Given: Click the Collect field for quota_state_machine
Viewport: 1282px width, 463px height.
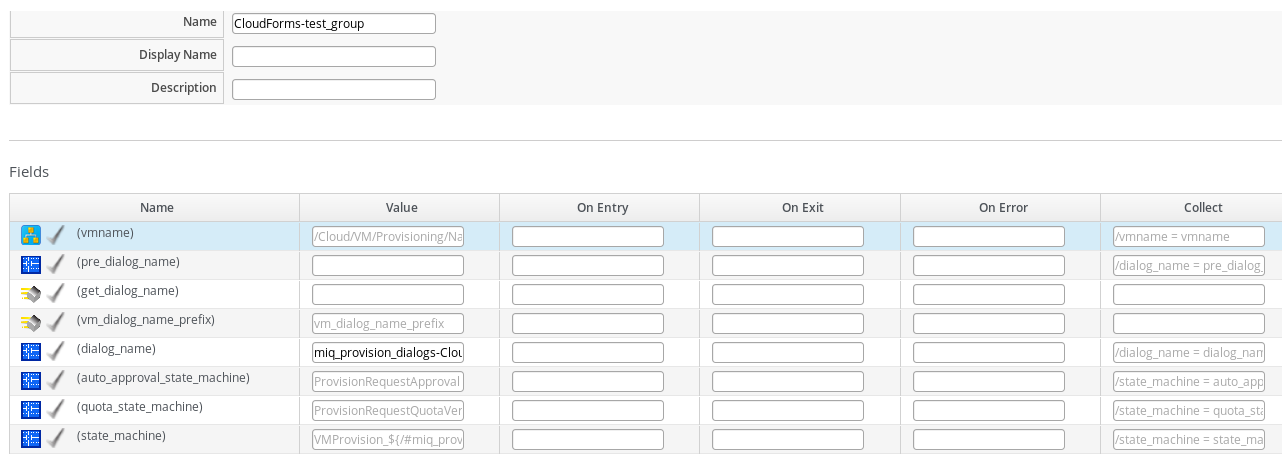Looking at the screenshot, I should pos(1189,411).
